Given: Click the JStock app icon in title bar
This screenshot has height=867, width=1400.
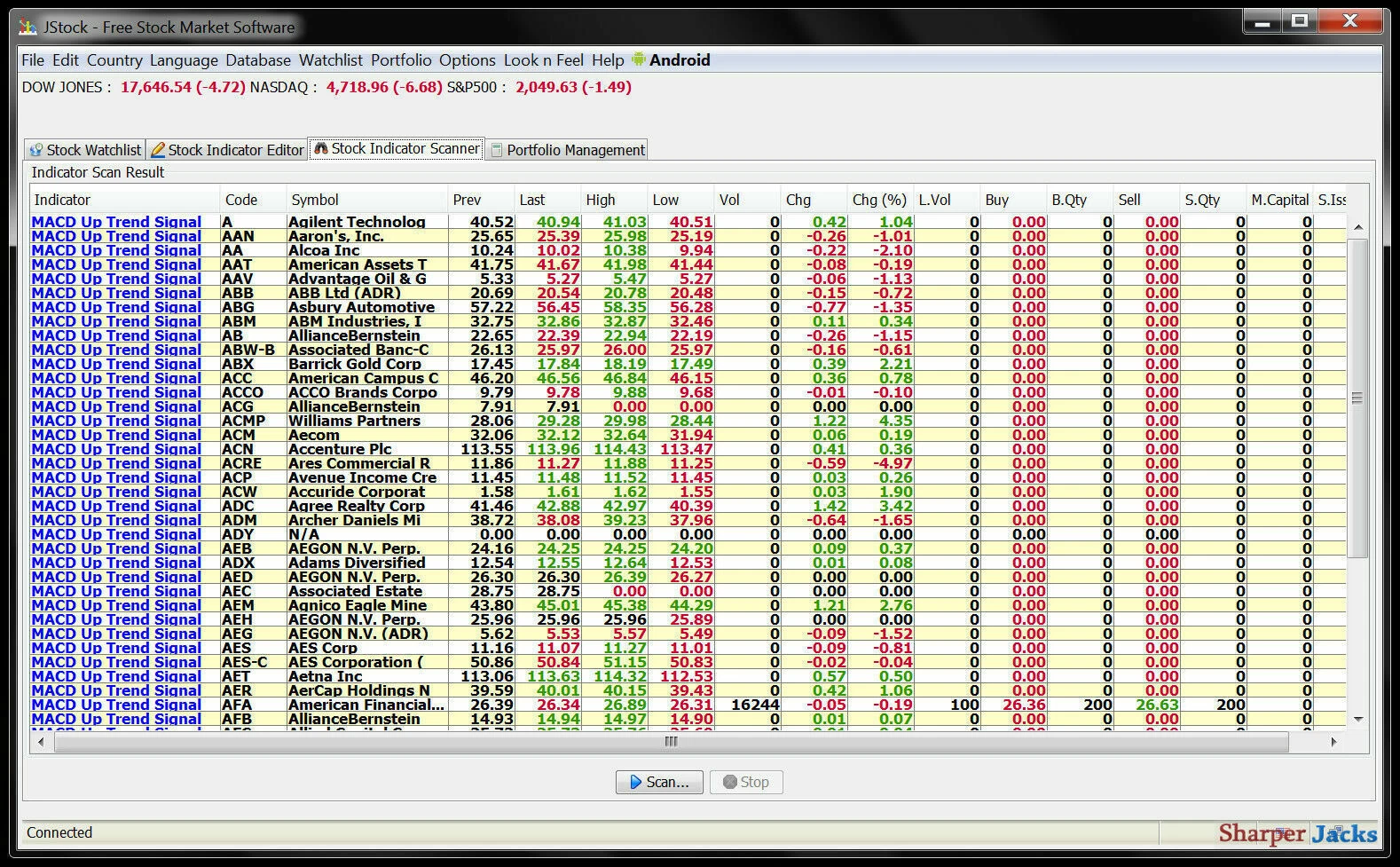Looking at the screenshot, I should (x=29, y=28).
